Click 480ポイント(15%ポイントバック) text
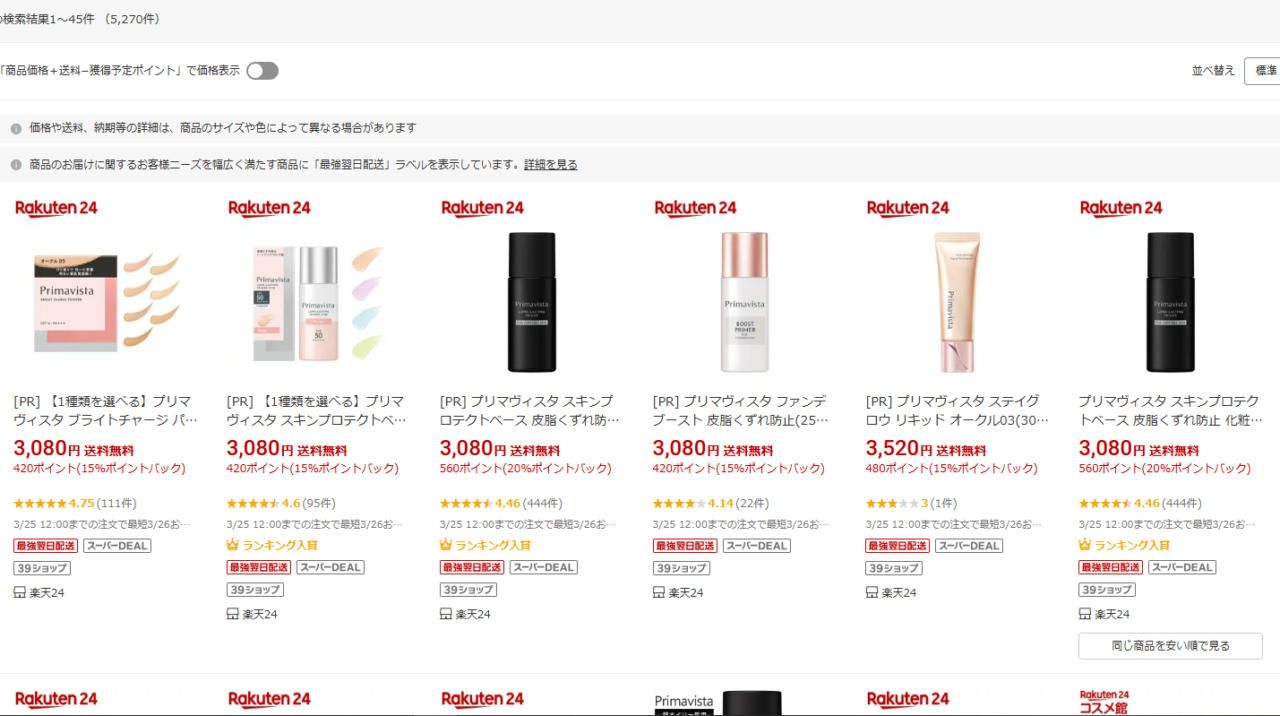 point(951,469)
